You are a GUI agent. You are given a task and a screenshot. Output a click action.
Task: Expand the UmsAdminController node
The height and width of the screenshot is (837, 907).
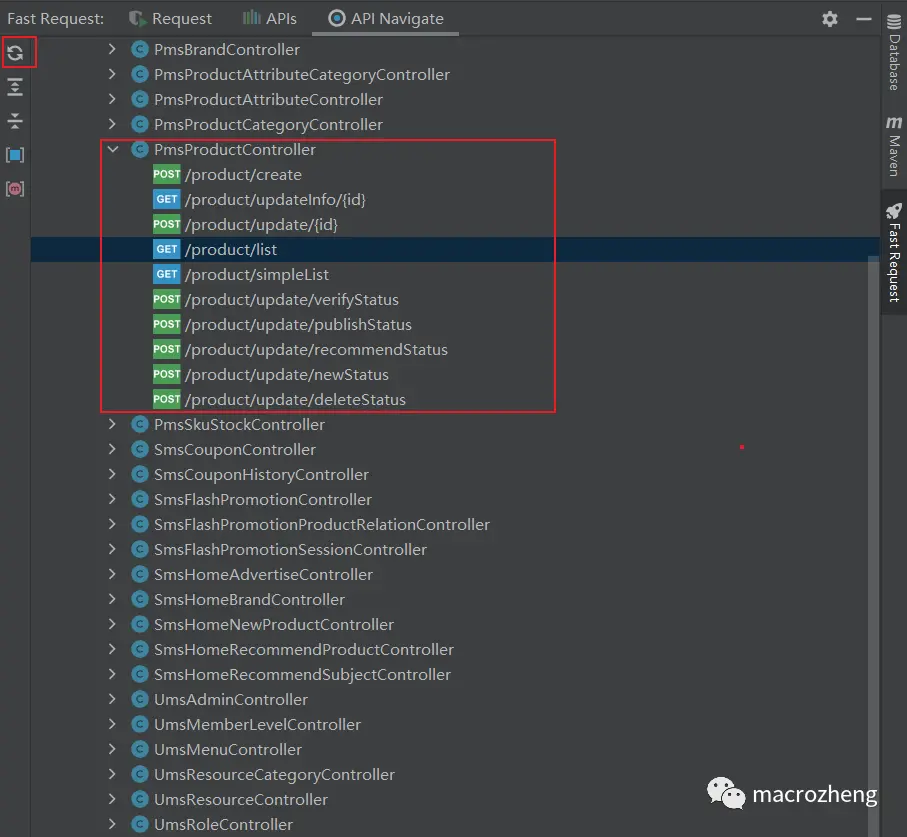(112, 699)
